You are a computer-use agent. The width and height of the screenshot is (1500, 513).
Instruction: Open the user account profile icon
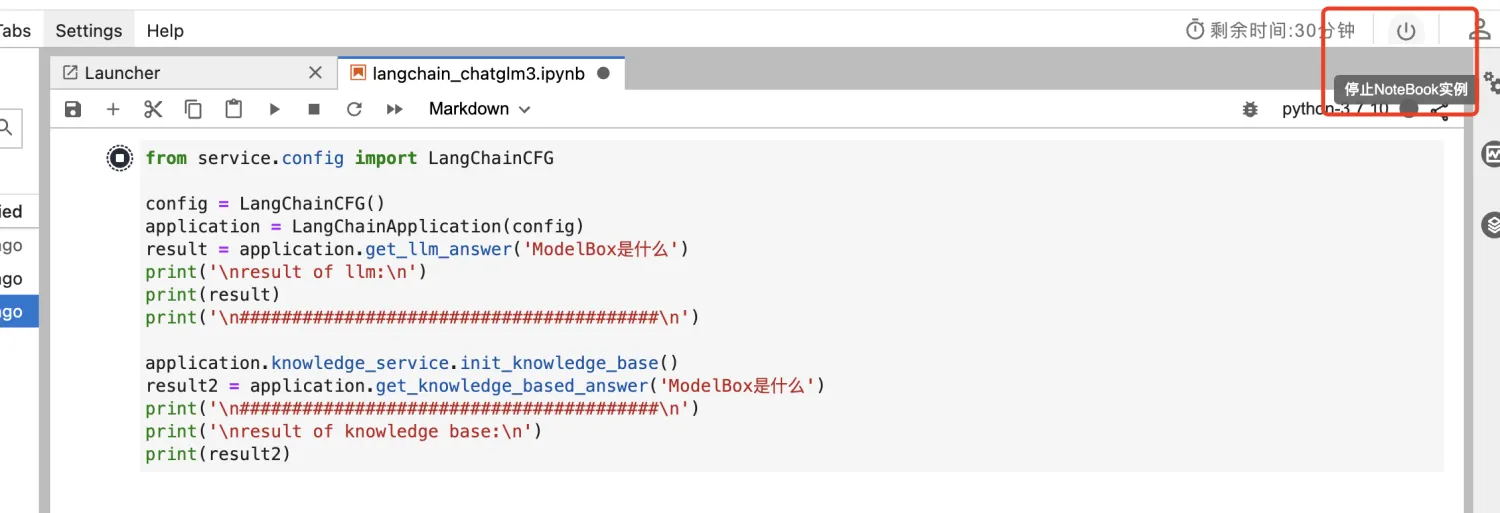(x=1479, y=31)
